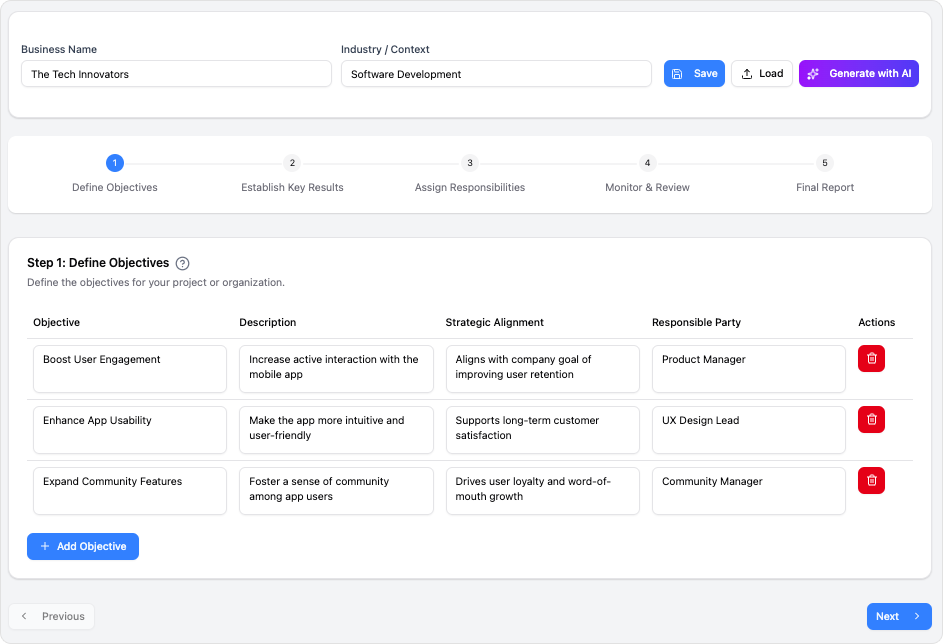Click the Business Name label
943x644 pixels.
click(x=59, y=49)
